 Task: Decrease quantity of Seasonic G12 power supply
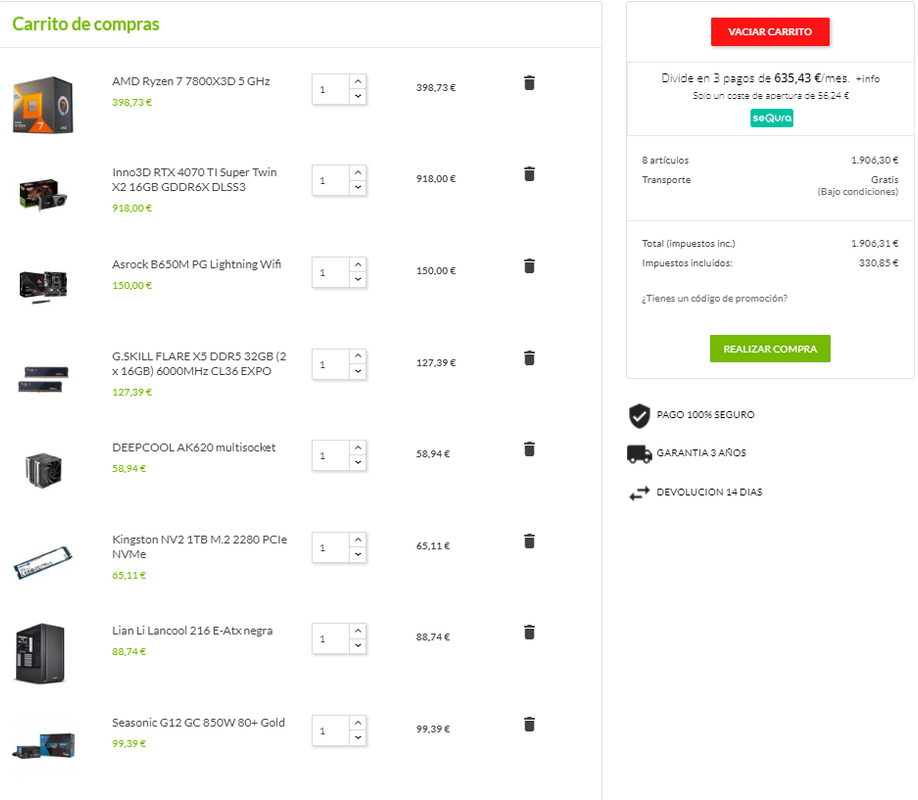click(x=358, y=737)
